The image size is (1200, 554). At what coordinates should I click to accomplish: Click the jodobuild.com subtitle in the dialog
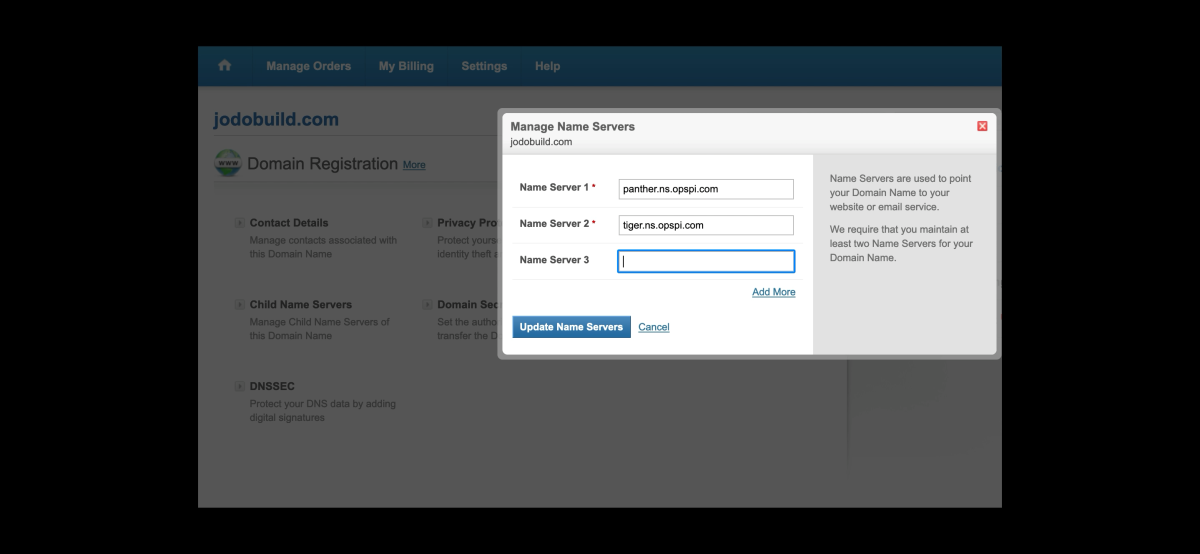pos(541,142)
